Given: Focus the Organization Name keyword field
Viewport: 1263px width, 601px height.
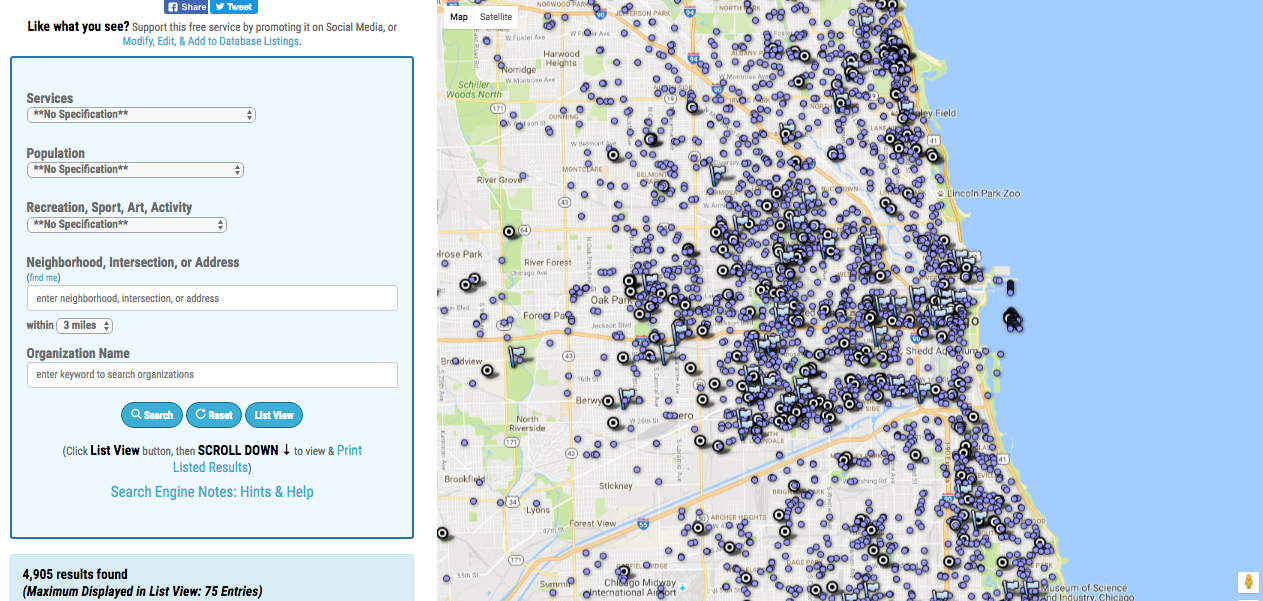Looking at the screenshot, I should 212,375.
